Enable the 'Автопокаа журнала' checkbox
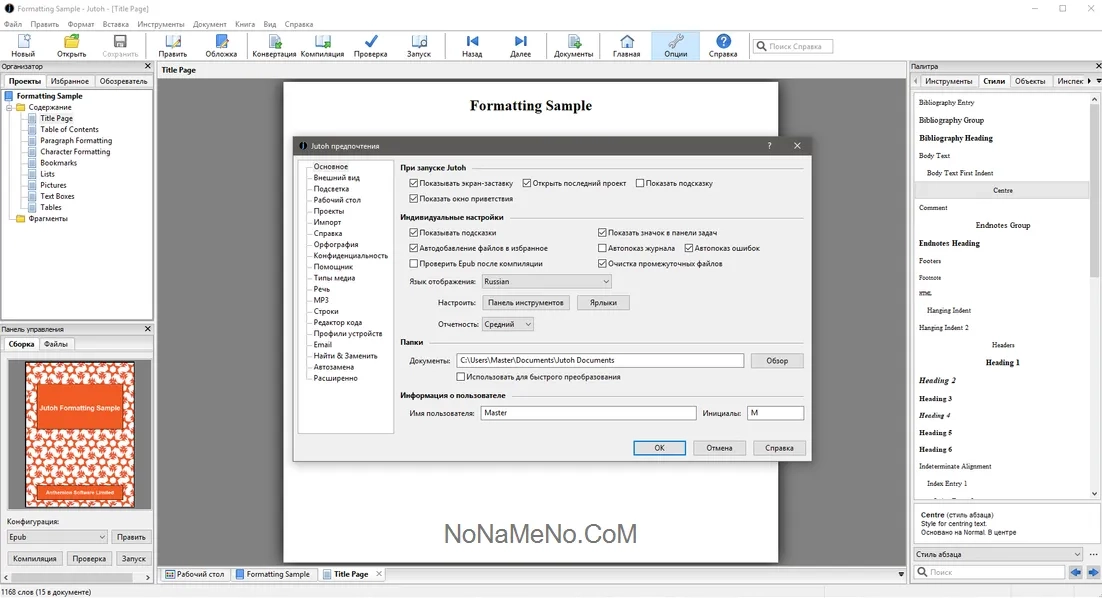Screen dimensions: 1102x598 click(602, 248)
